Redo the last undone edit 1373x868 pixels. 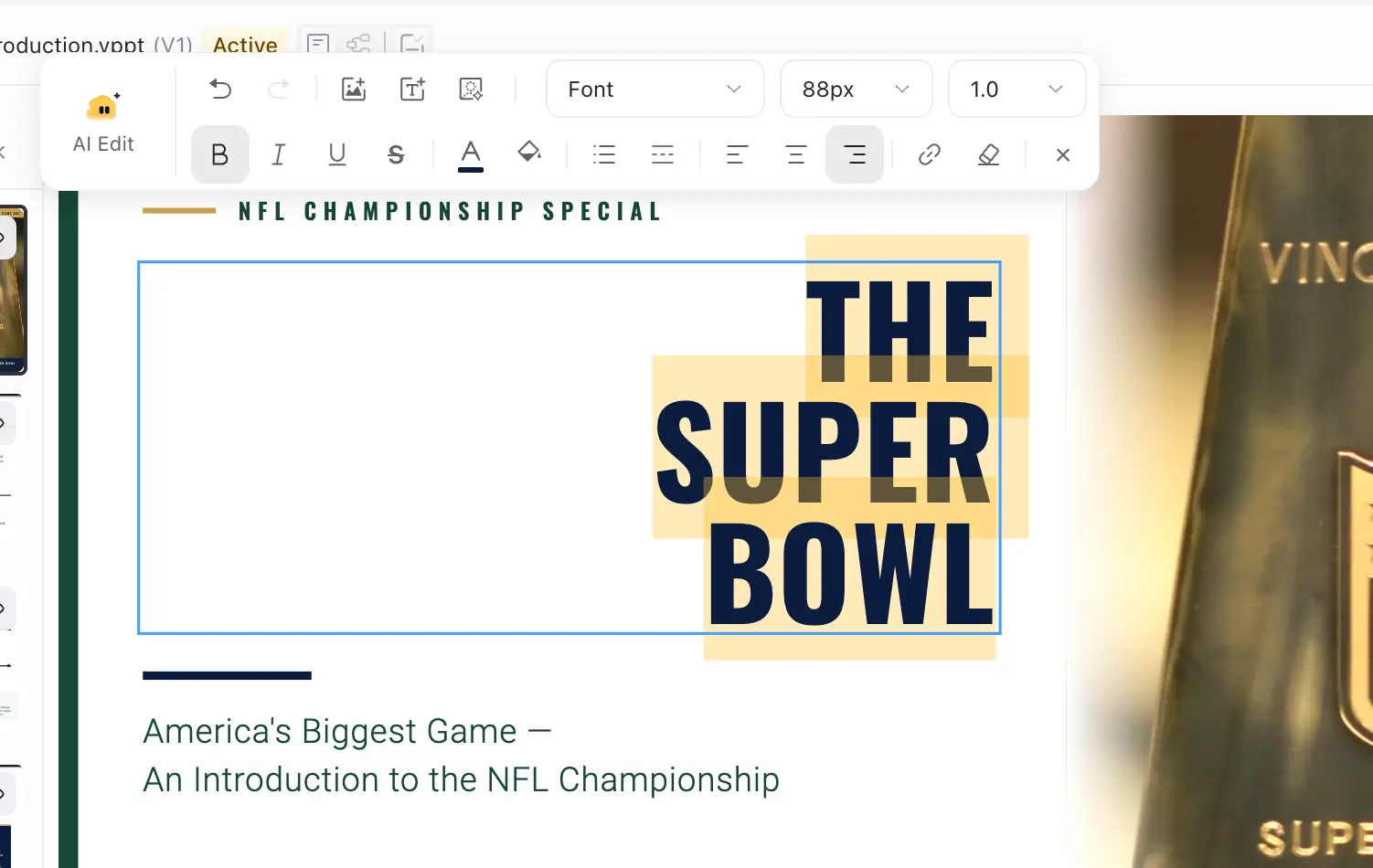(x=279, y=89)
